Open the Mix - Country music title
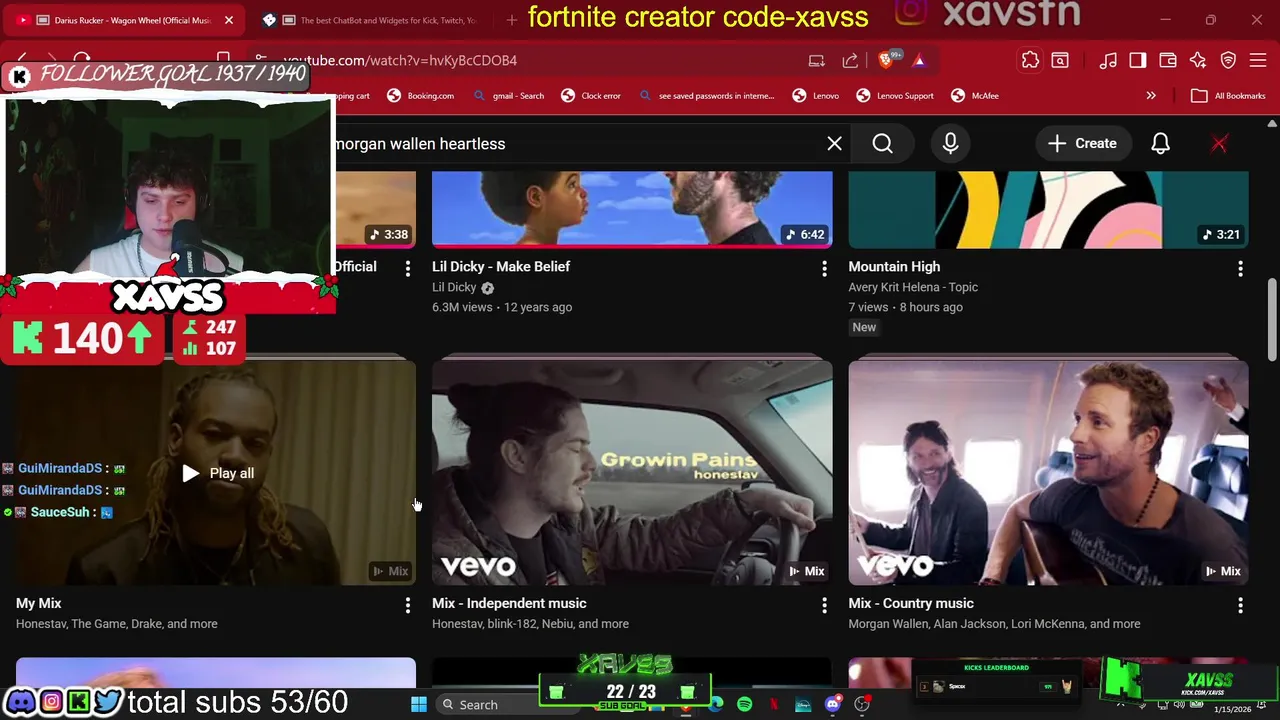 pos(911,603)
